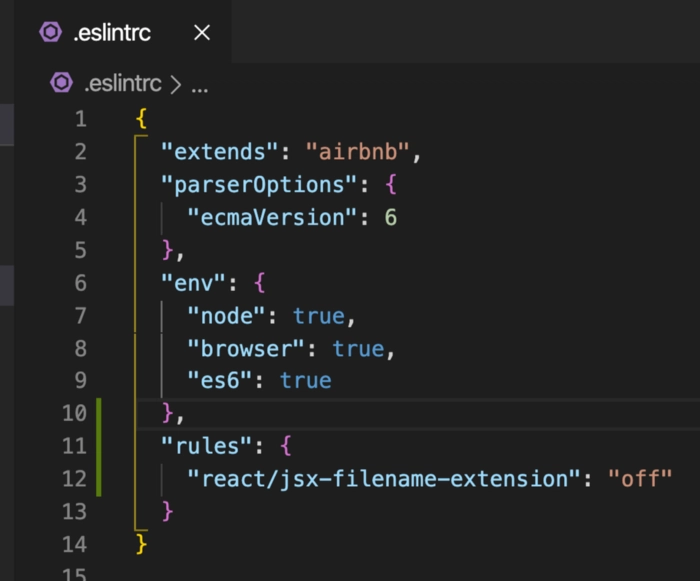Click the "react/jsx-filename-extension" key
This screenshot has height=581, width=700.
click(383, 479)
